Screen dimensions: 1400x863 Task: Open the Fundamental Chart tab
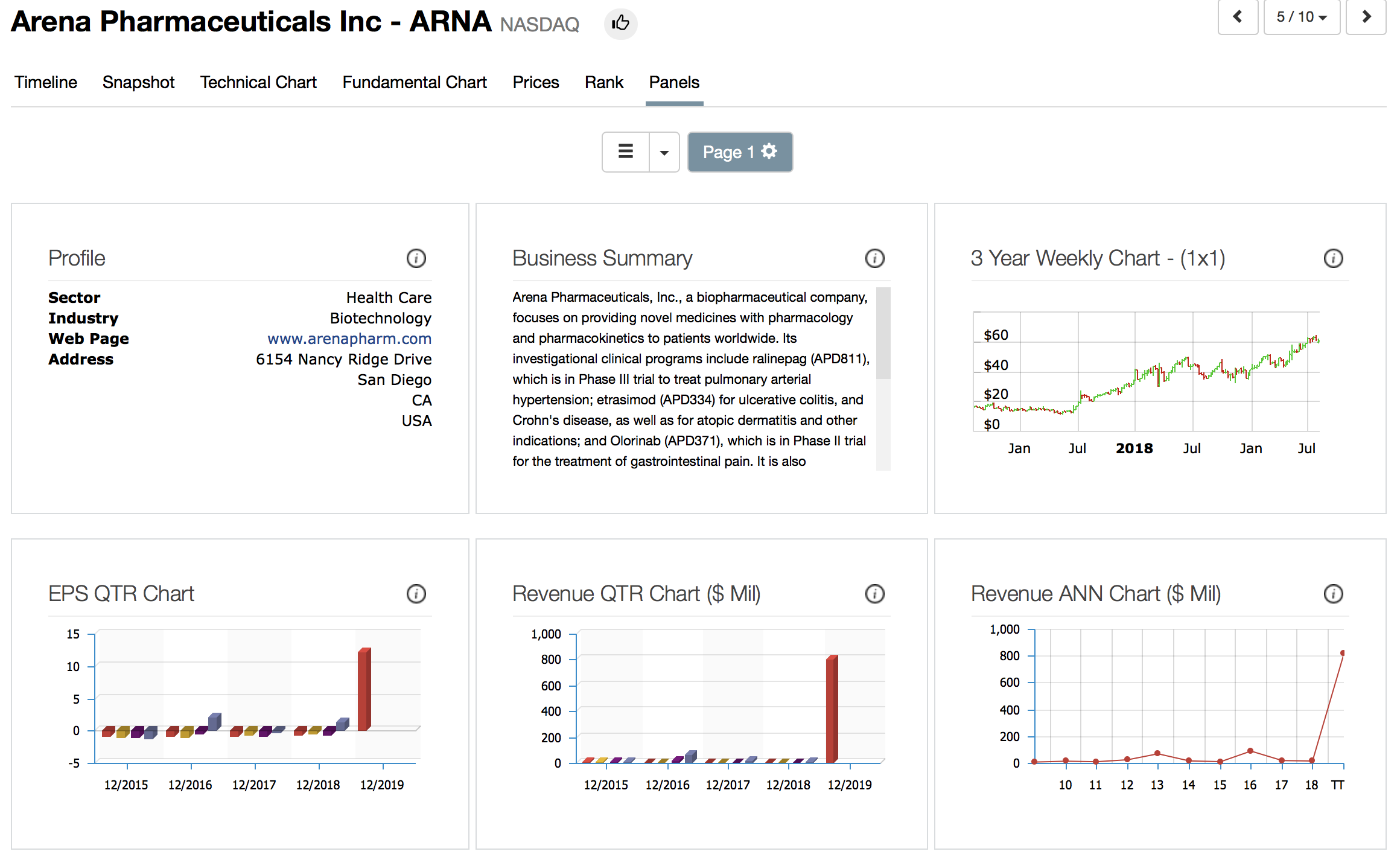pyautogui.click(x=415, y=82)
